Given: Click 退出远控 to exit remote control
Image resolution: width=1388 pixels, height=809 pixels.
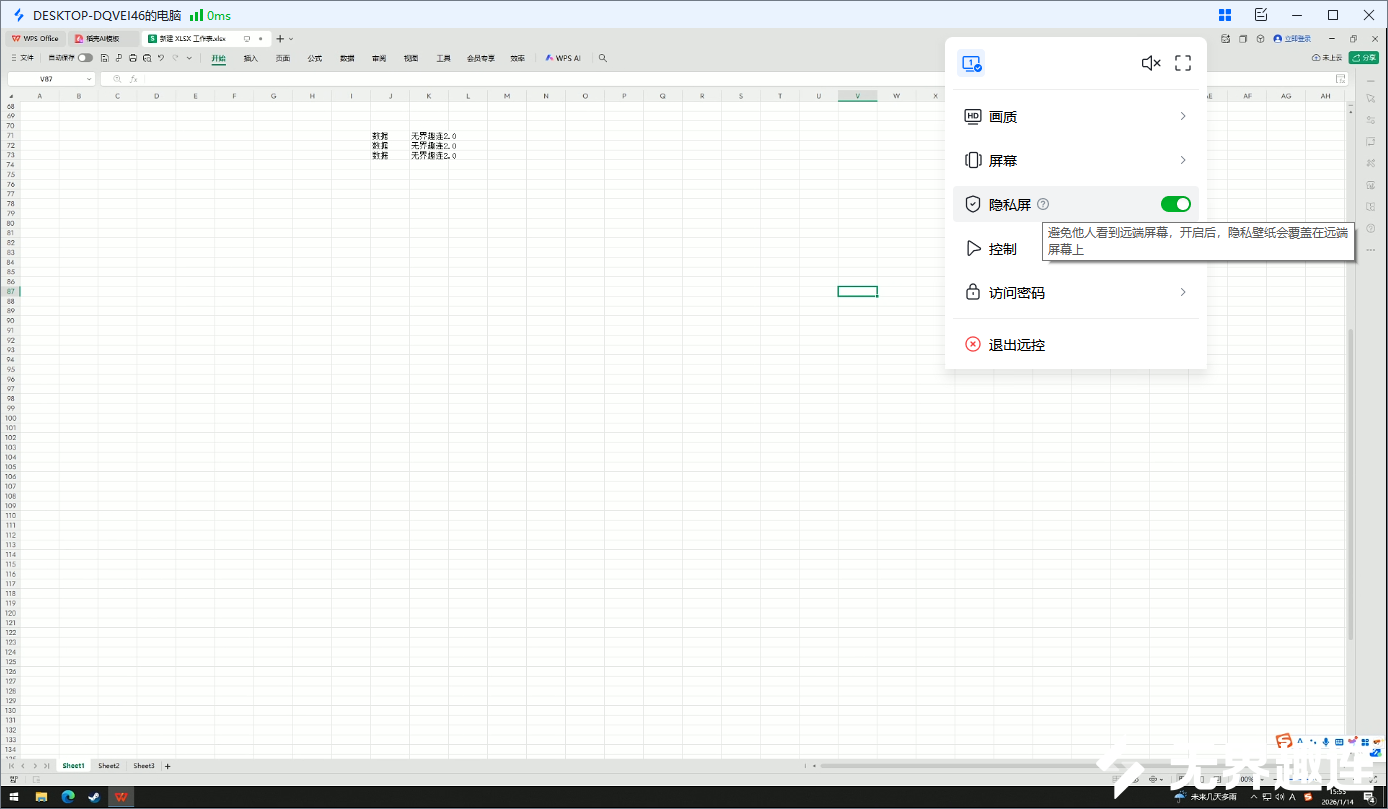Looking at the screenshot, I should click(x=1016, y=345).
